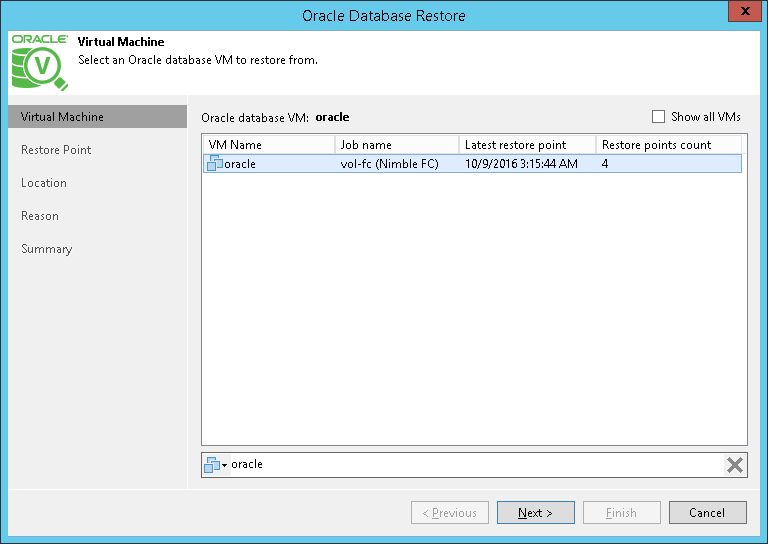Screen dimensions: 768x544
Task: Close the Oracle Database Restore window
Action: (745, 11)
